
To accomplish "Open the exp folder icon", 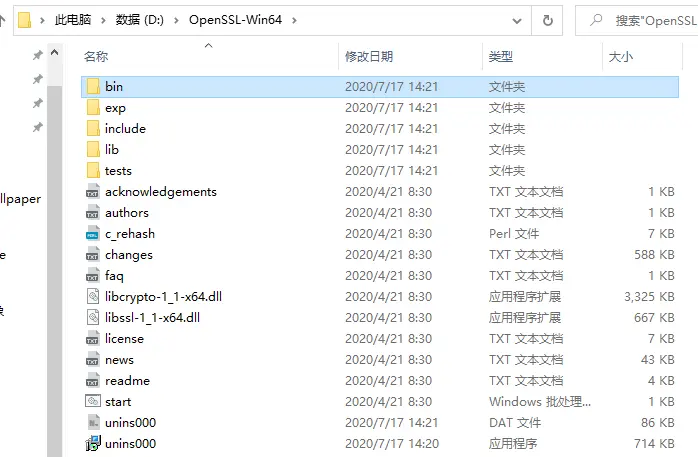I will pos(93,107).
